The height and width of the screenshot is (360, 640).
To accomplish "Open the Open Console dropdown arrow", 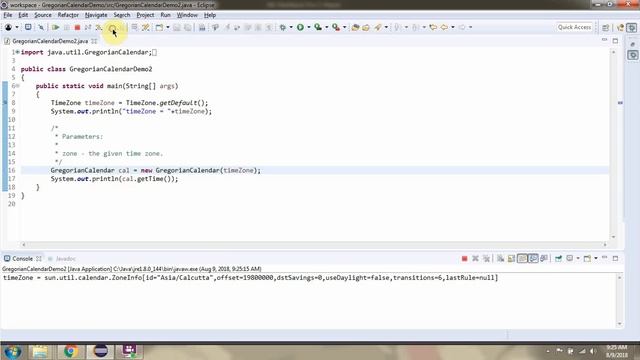I will click(x=596, y=258).
